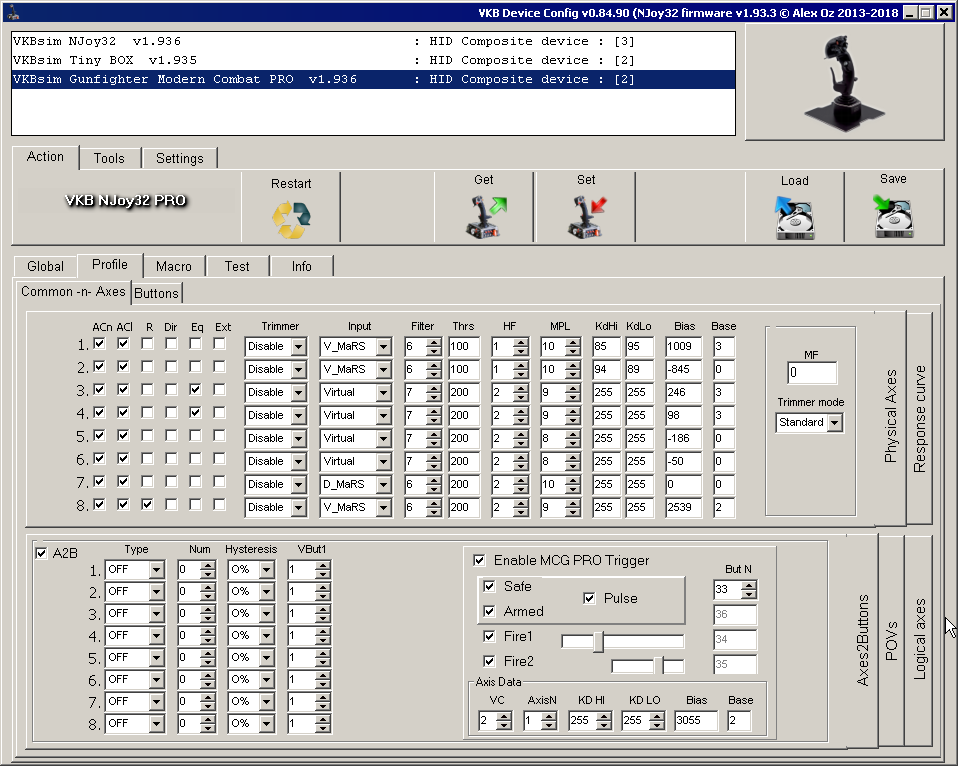Uncheck the Fire2 checkbox
This screenshot has height=766, width=958.
(x=489, y=662)
